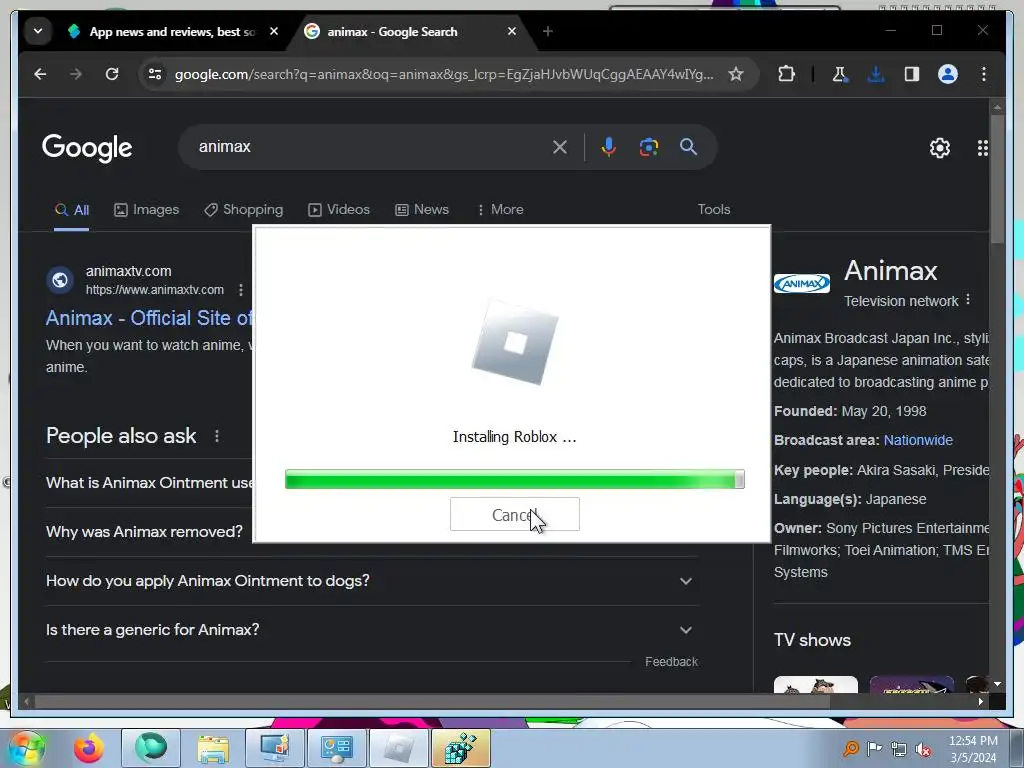Click the Google logo
The image size is (1024, 768).
click(87, 148)
